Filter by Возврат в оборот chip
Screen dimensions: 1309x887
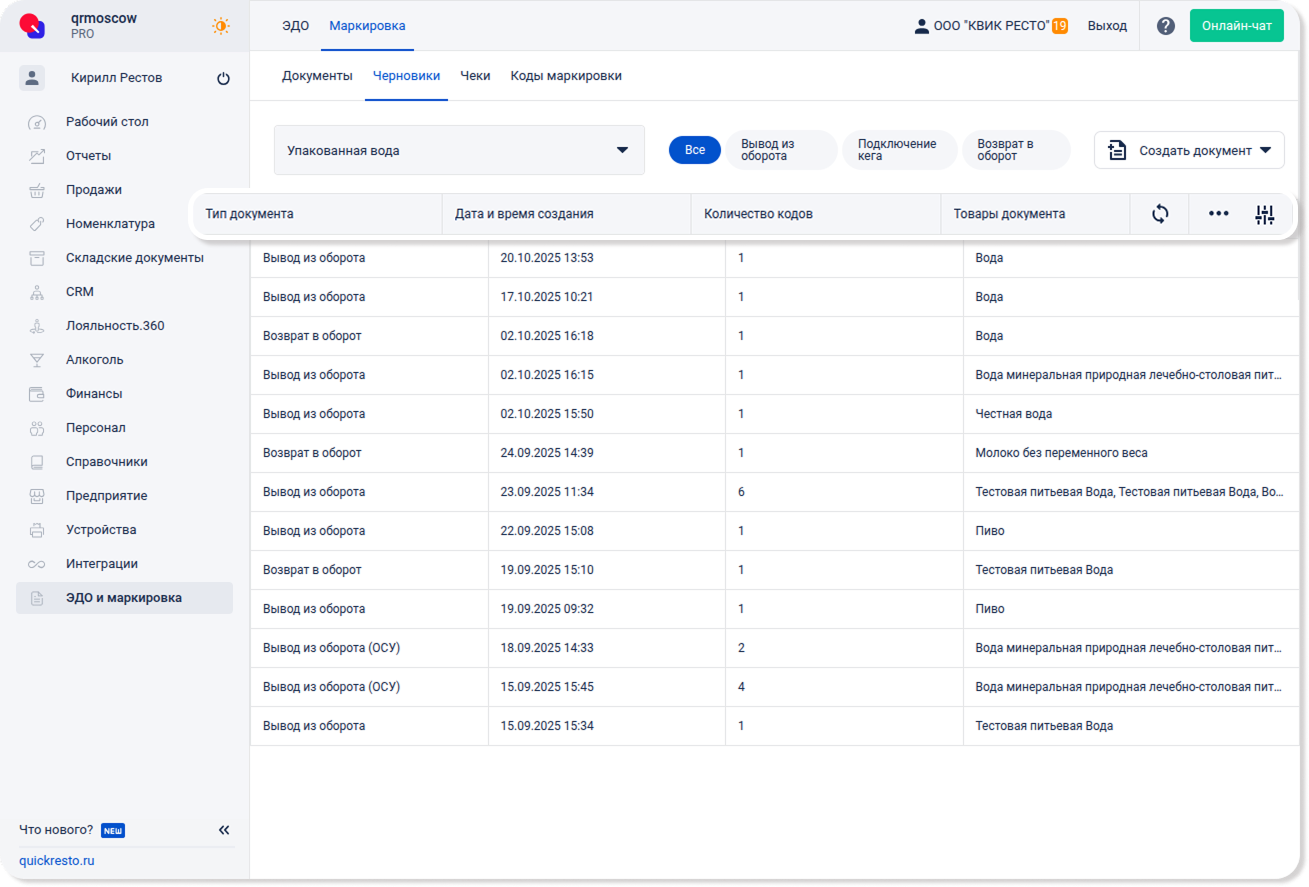pos(1015,150)
